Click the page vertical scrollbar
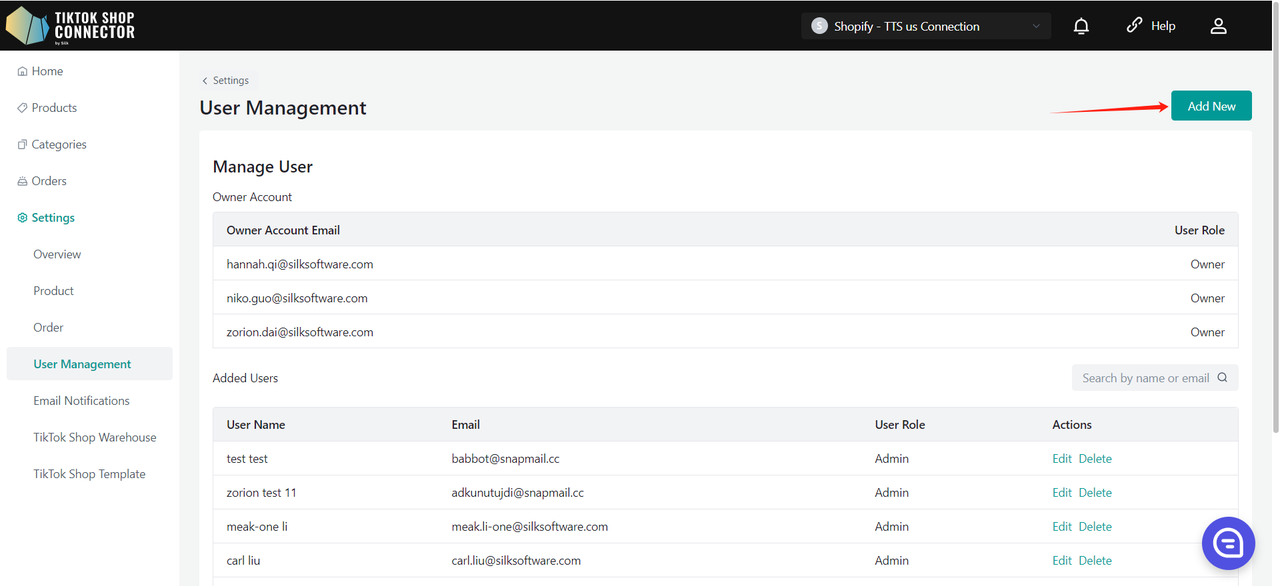This screenshot has height=586, width=1280. pyautogui.click(x=1274, y=250)
